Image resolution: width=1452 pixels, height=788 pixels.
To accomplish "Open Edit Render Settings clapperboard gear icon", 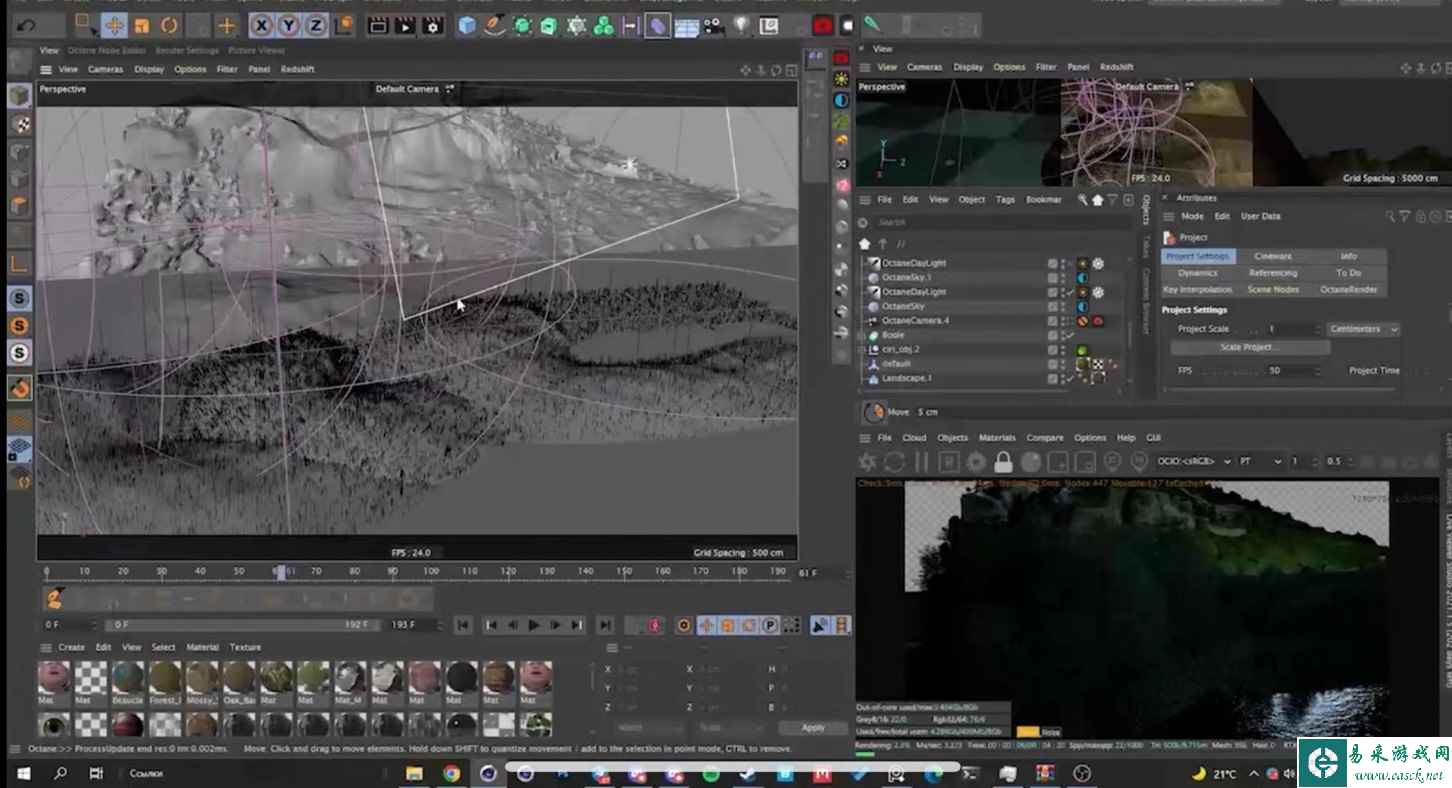I will coord(432,25).
